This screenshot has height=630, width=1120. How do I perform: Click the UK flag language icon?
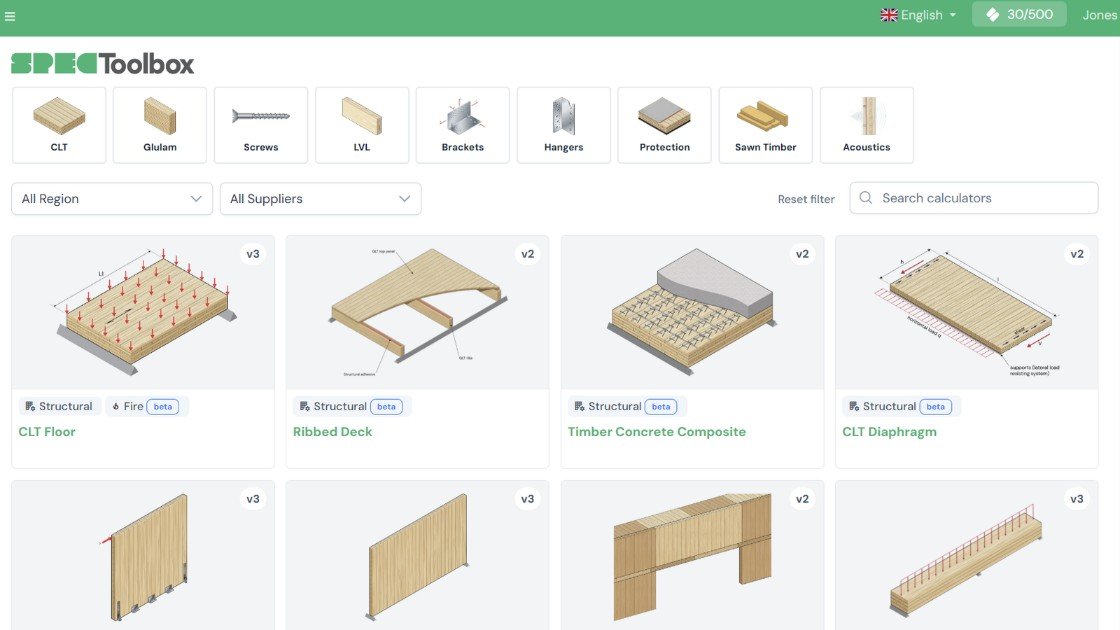889,15
